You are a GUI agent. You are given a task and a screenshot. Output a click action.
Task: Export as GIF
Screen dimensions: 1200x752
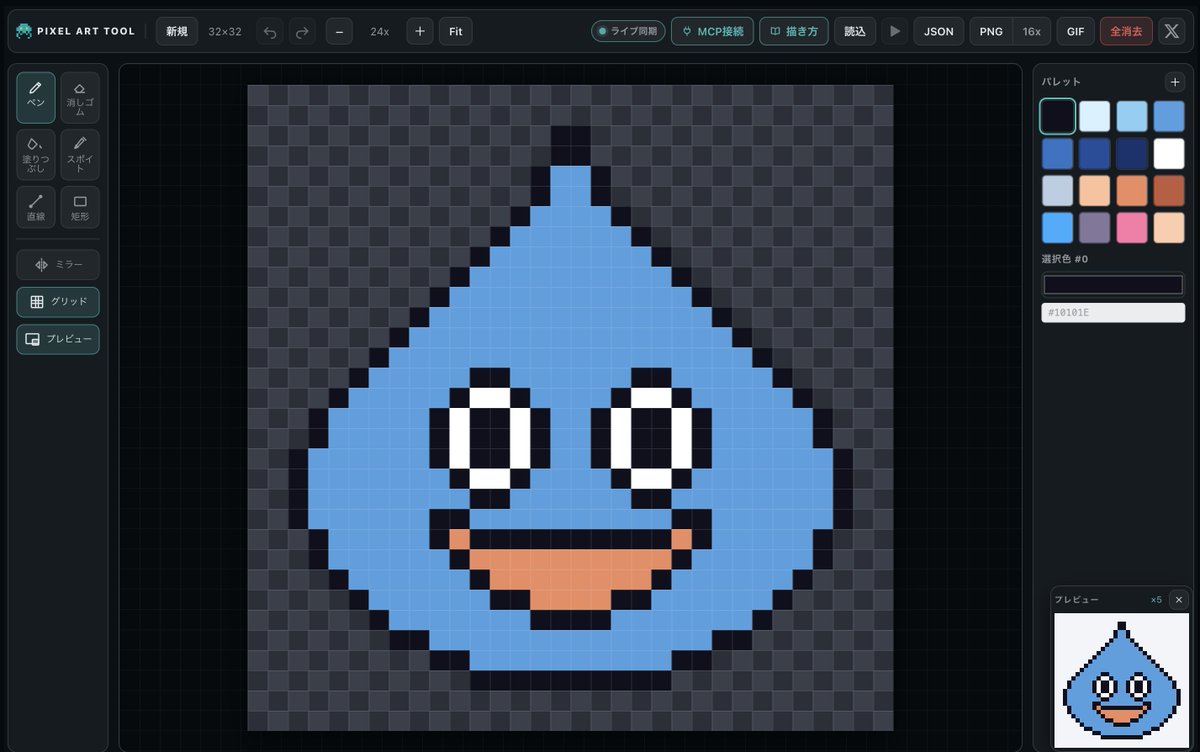click(x=1075, y=31)
